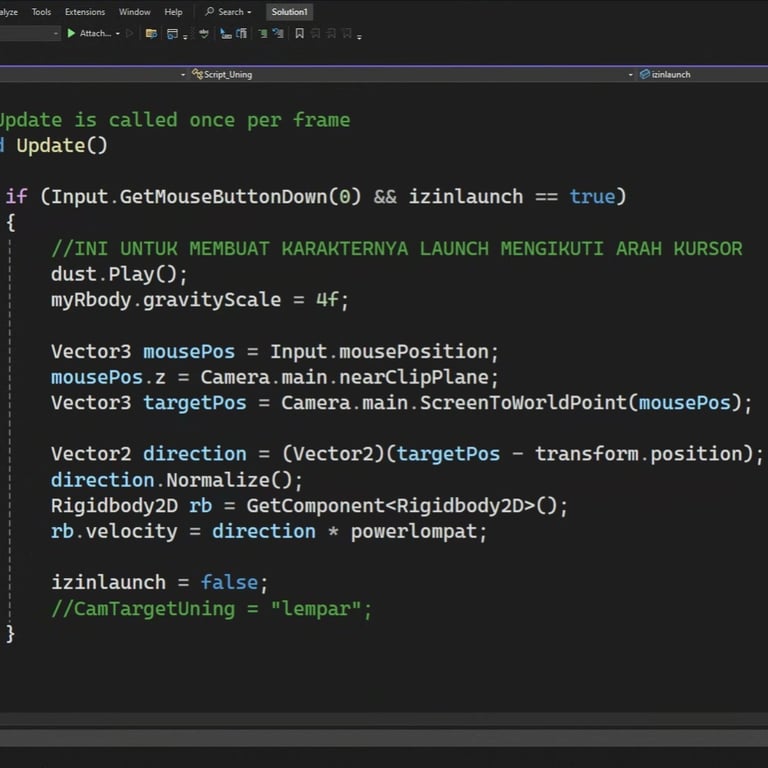Click the Uncomment Selected Lines icon
This screenshot has width=768, height=768.
pyautogui.click(x=278, y=33)
